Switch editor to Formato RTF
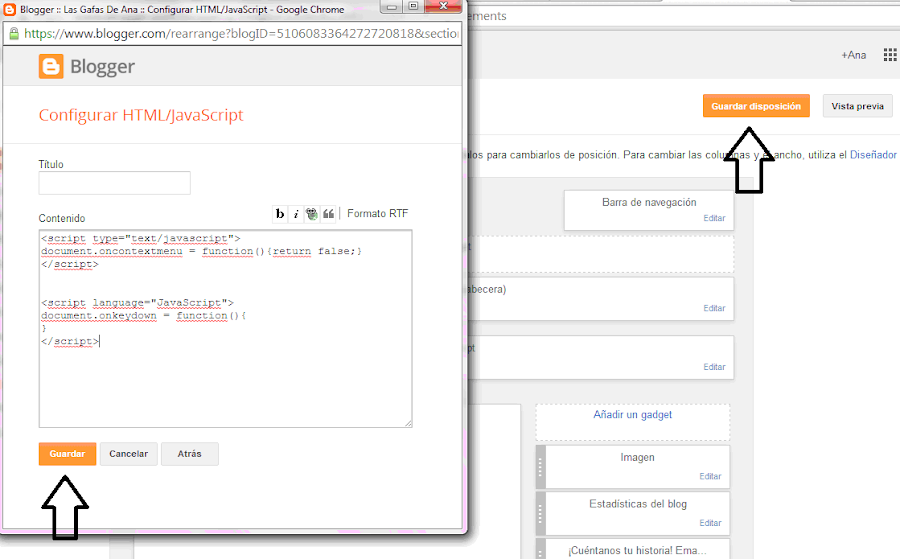This screenshot has height=559, width=900. pyautogui.click(x=377, y=213)
